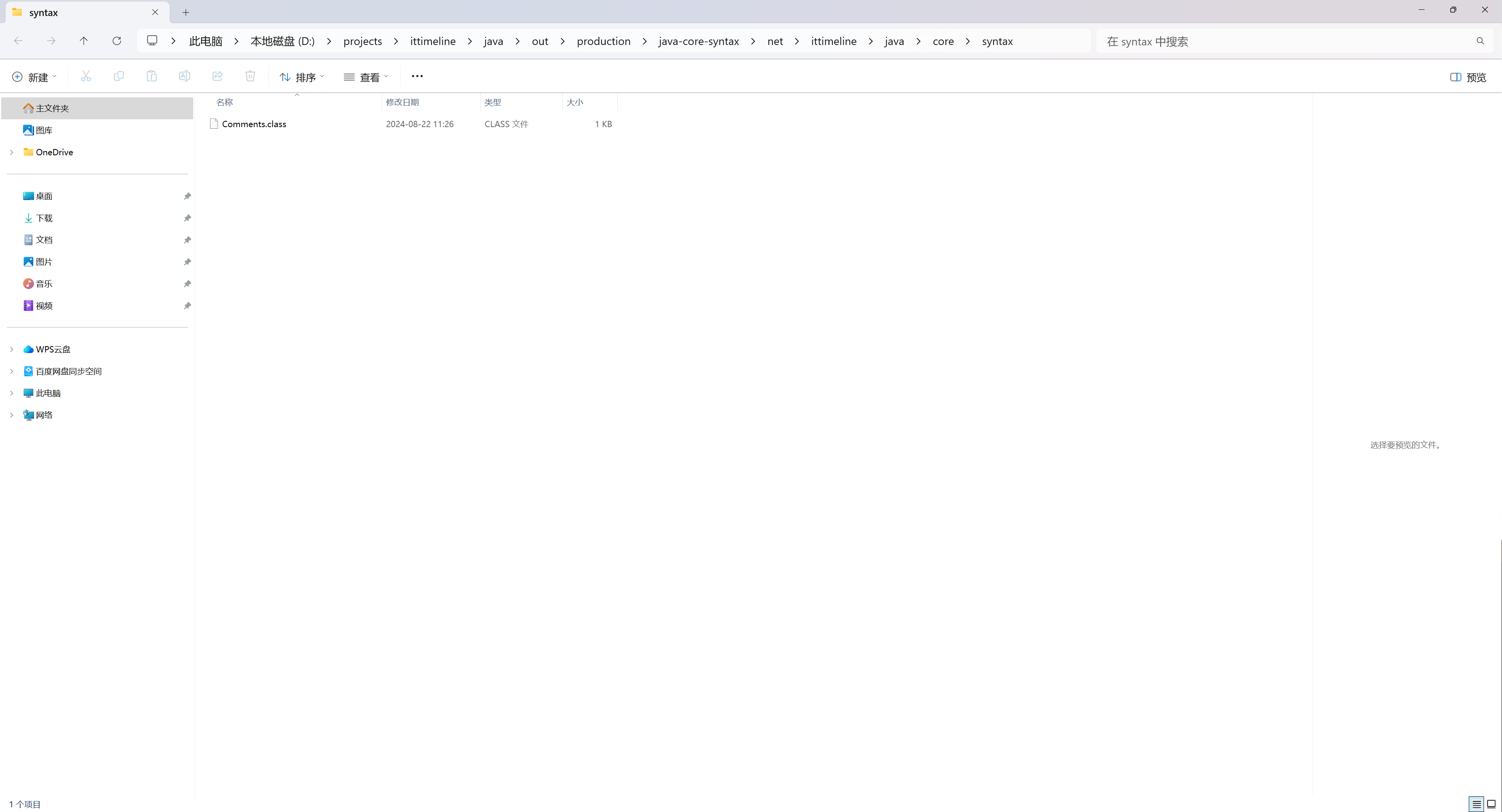The image size is (1502, 812).
Task: Click the Copy icon in toolbar
Action: tap(119, 76)
